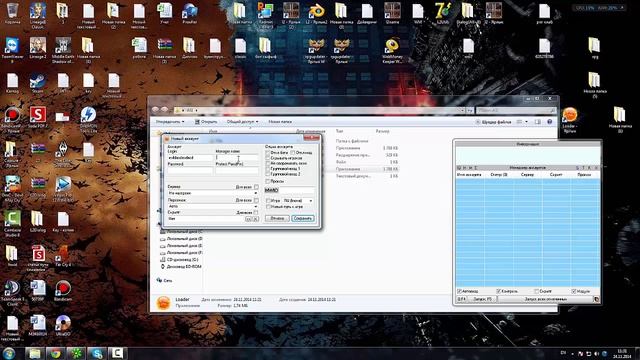Click Открыть in Explorer toolbar

pyautogui.click(x=206, y=122)
